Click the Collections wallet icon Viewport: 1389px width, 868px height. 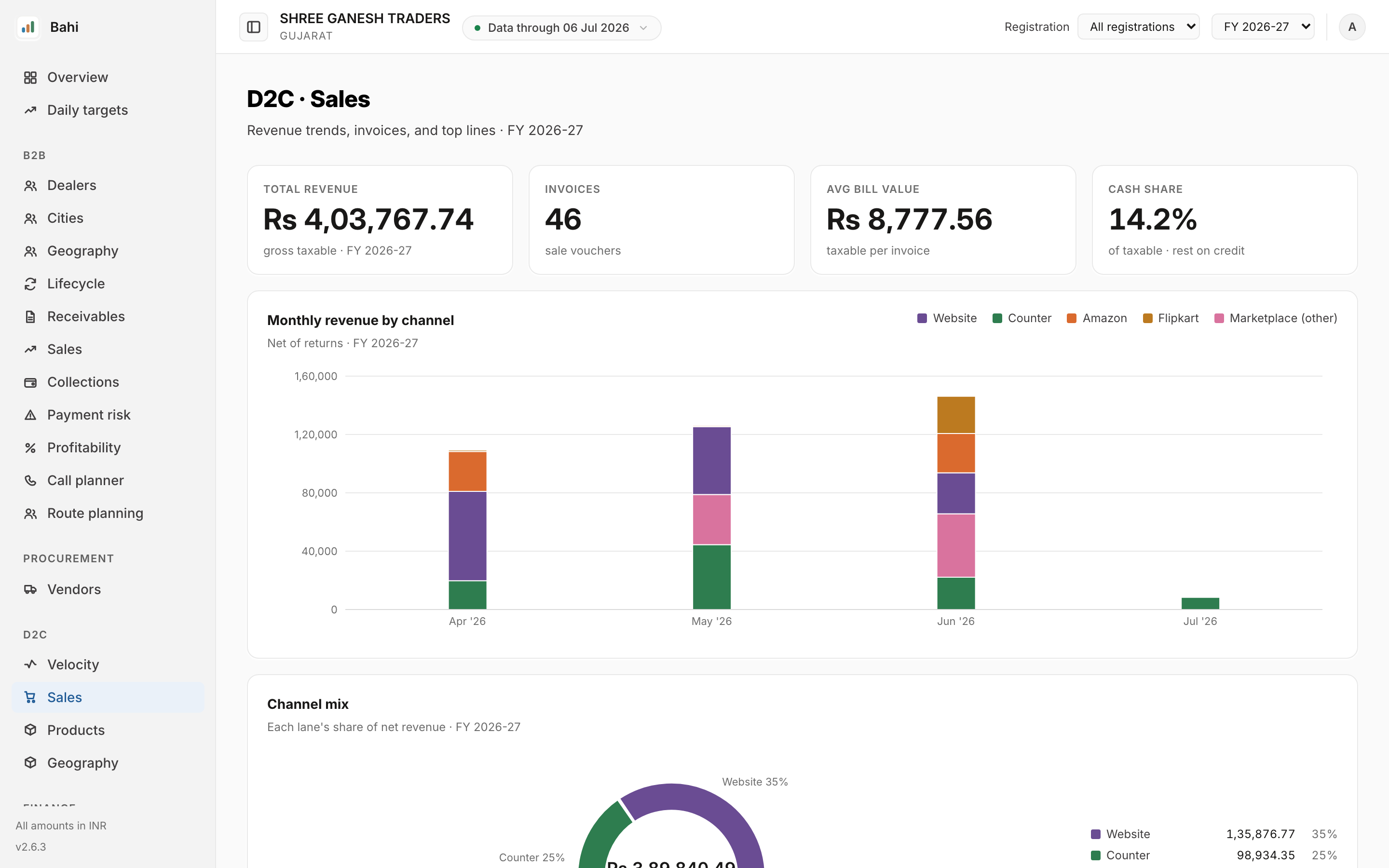tap(30, 382)
